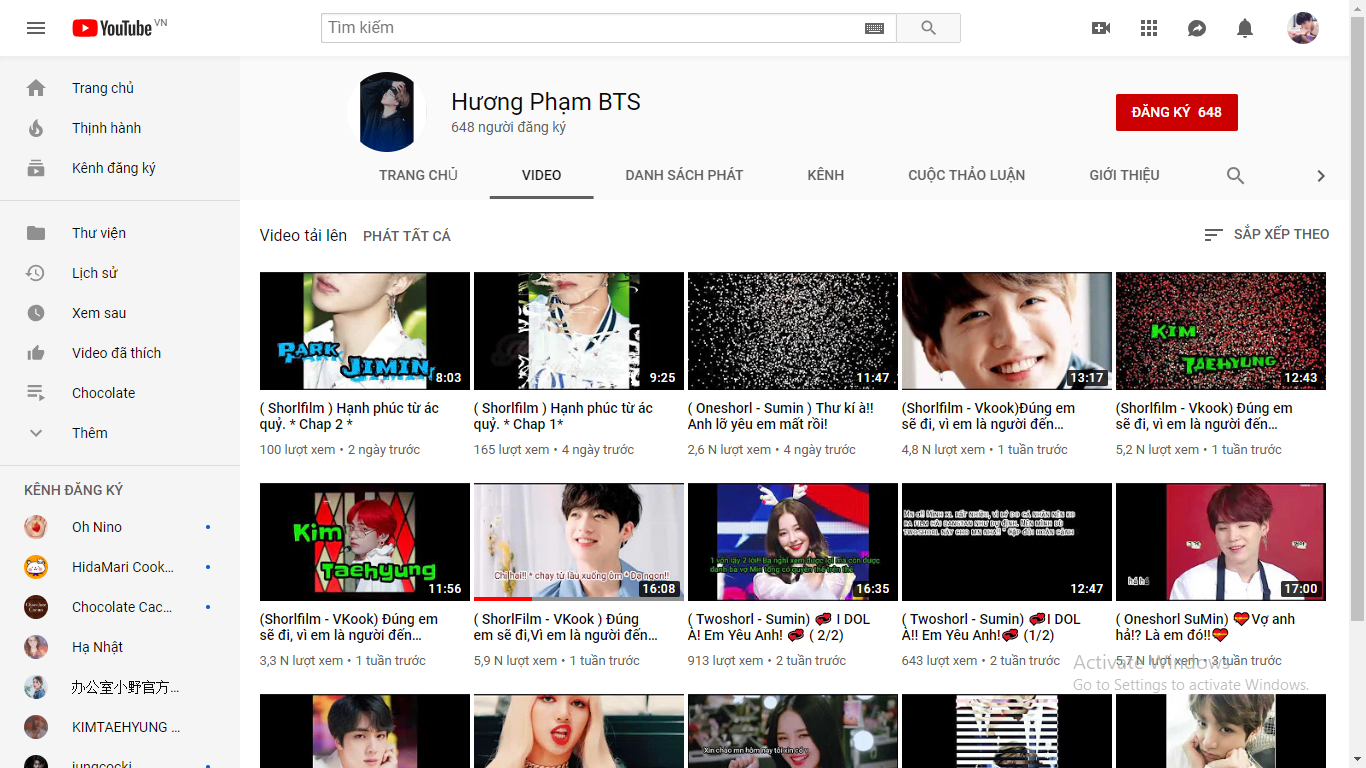Open title "Hạnh phúc từ ác quỷ. * Chap 2 *"
Image resolution: width=1366 pixels, height=768 pixels.
(x=349, y=416)
